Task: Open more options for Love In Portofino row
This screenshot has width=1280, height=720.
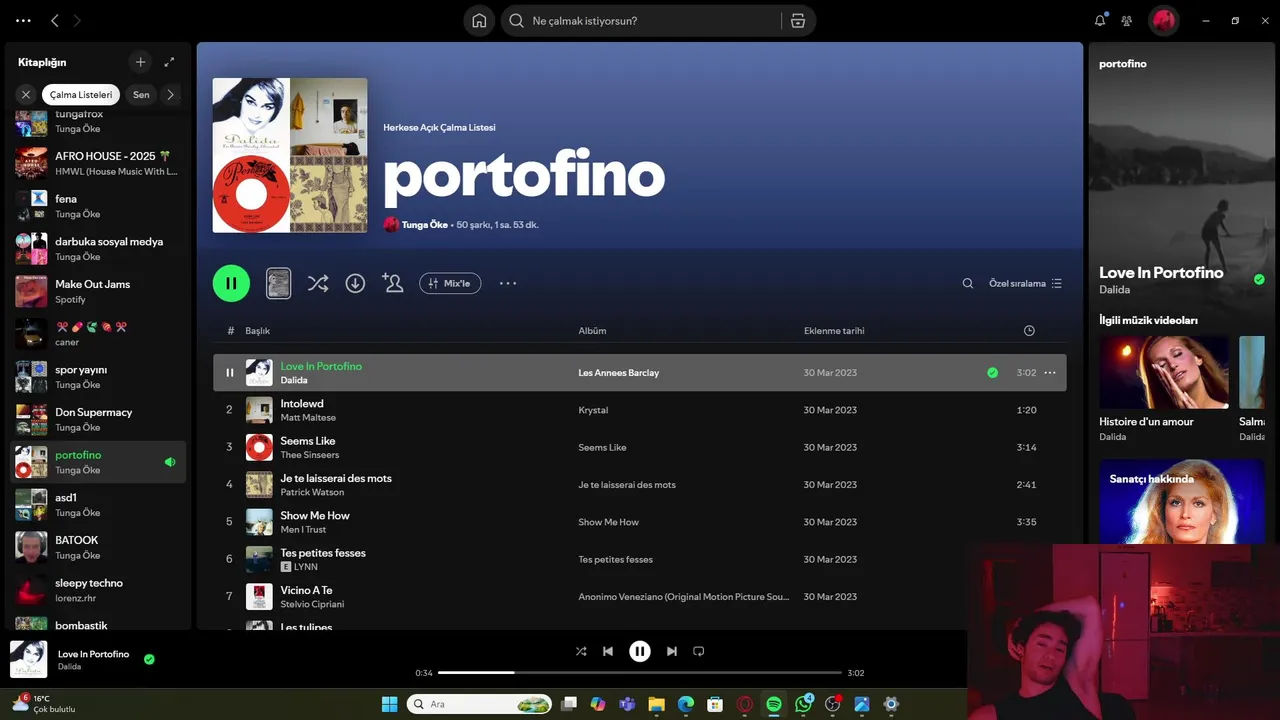Action: [x=1050, y=373]
